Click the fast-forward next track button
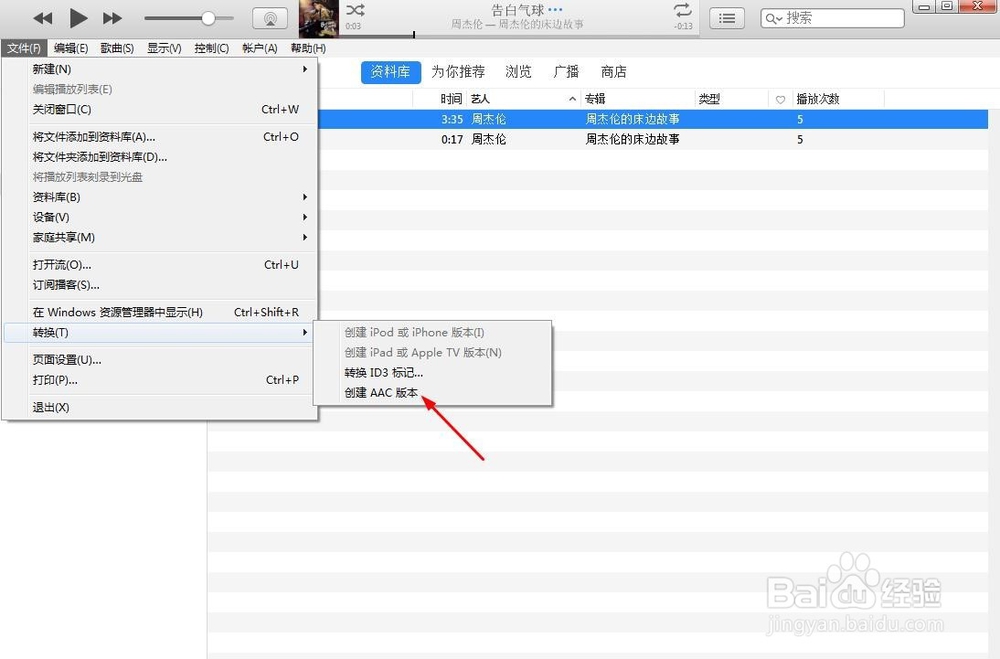The width and height of the screenshot is (1000, 659). [112, 18]
